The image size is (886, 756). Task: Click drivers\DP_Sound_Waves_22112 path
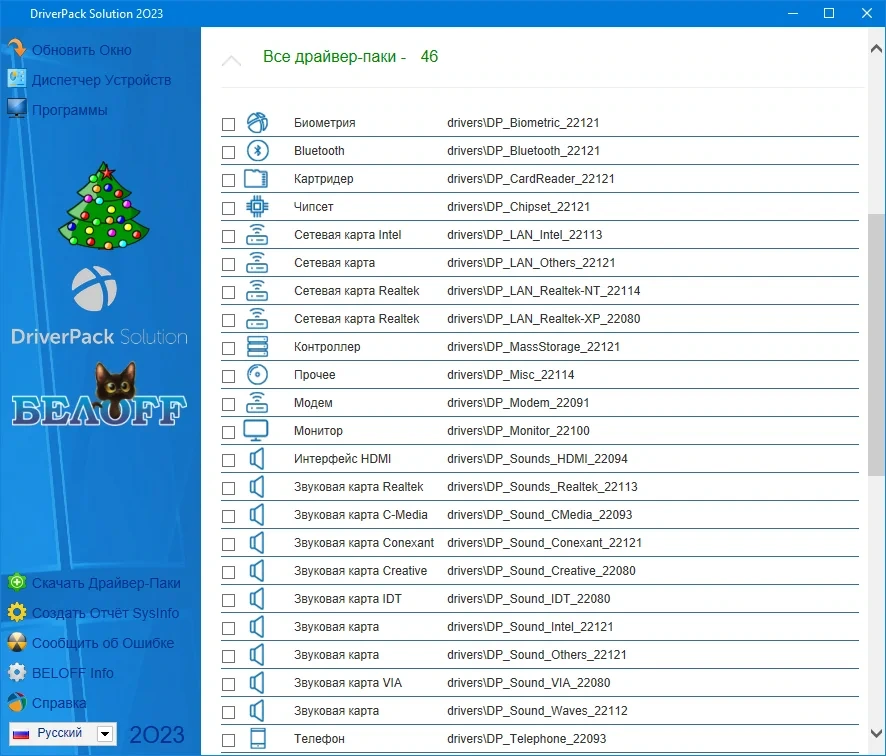click(x=537, y=711)
